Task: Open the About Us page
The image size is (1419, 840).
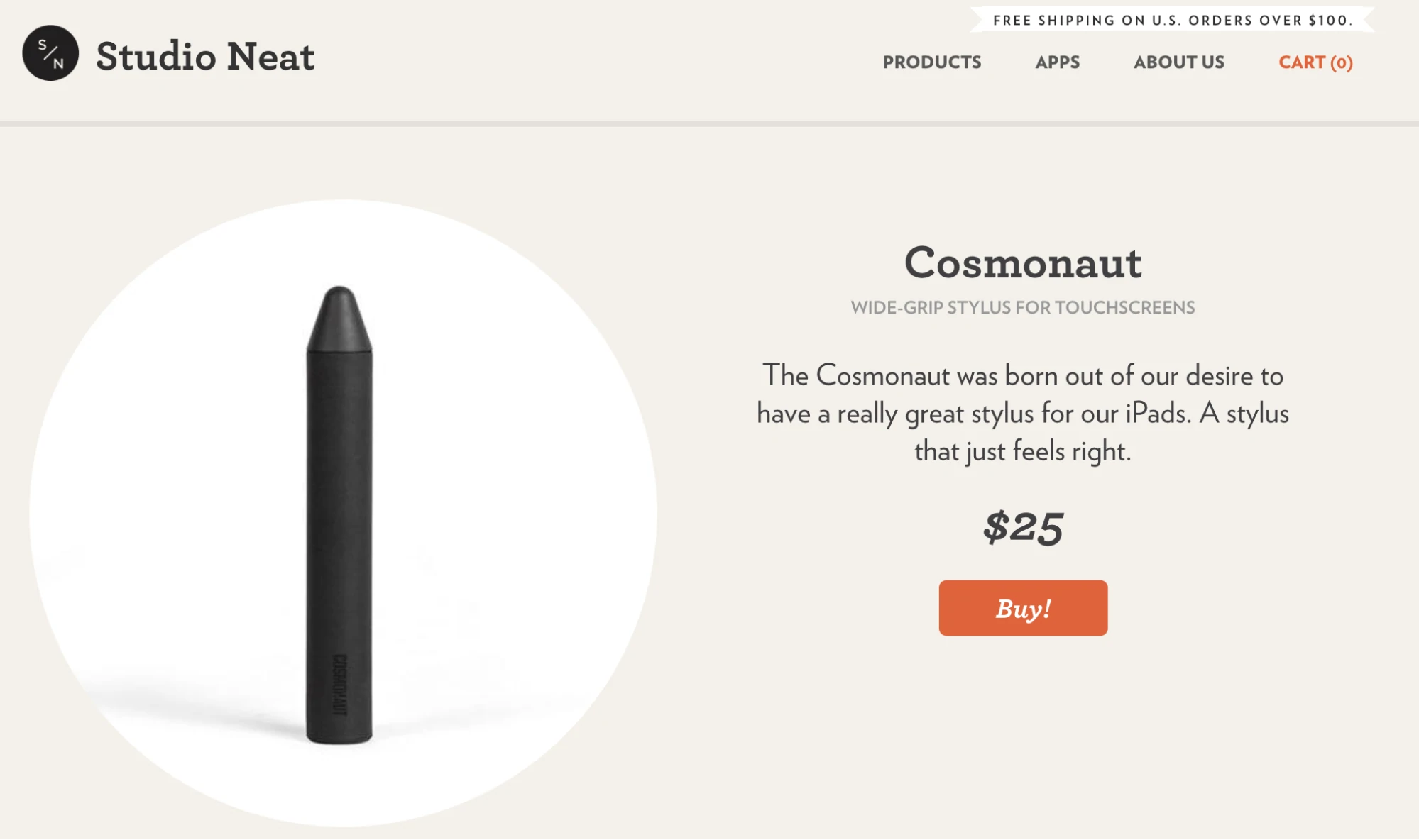Action: 1178,62
